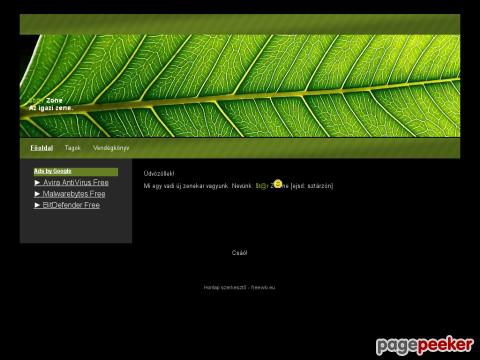The width and height of the screenshot is (480, 360).
Task: Click the 'Csáó!' text
Action: (239, 253)
